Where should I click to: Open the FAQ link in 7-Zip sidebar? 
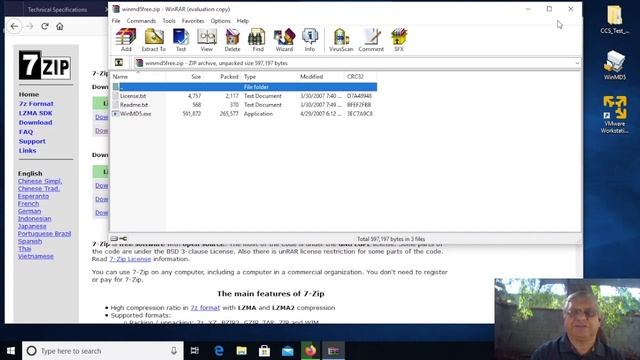[x=26, y=132]
